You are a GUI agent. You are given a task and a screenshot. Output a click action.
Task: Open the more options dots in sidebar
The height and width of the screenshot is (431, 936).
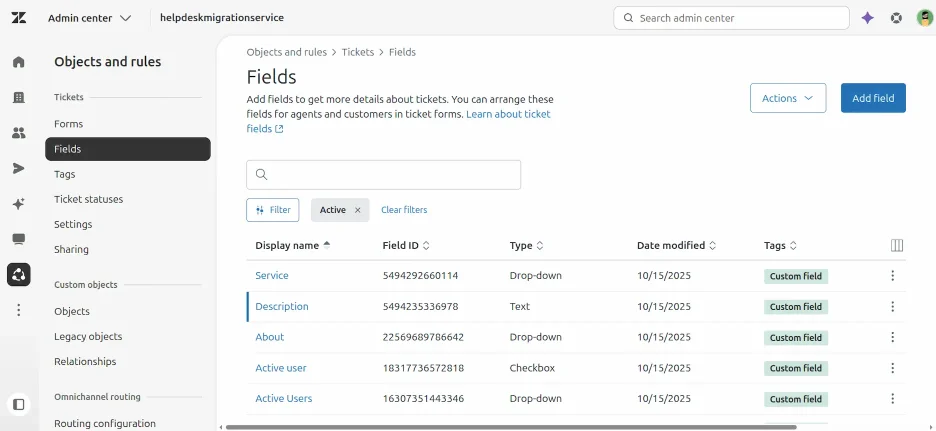19,310
